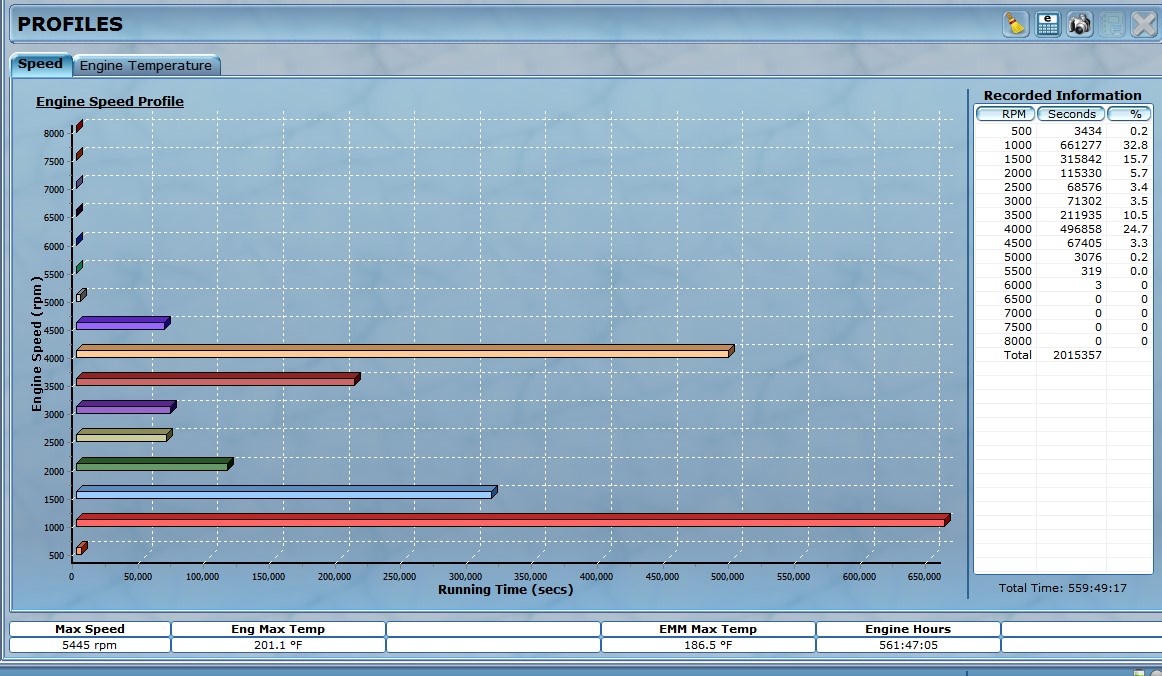
Task: Click the Max Speed value 5445 rpm
Action: pos(90,646)
